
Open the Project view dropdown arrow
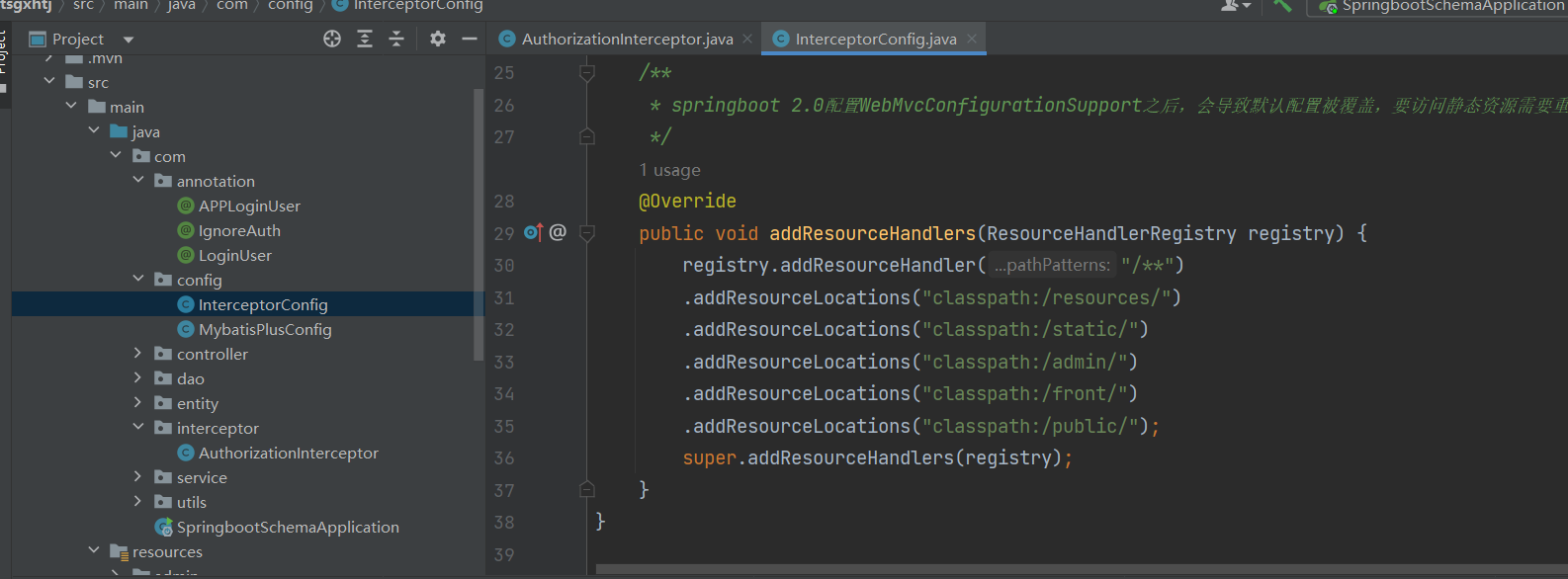point(129,40)
